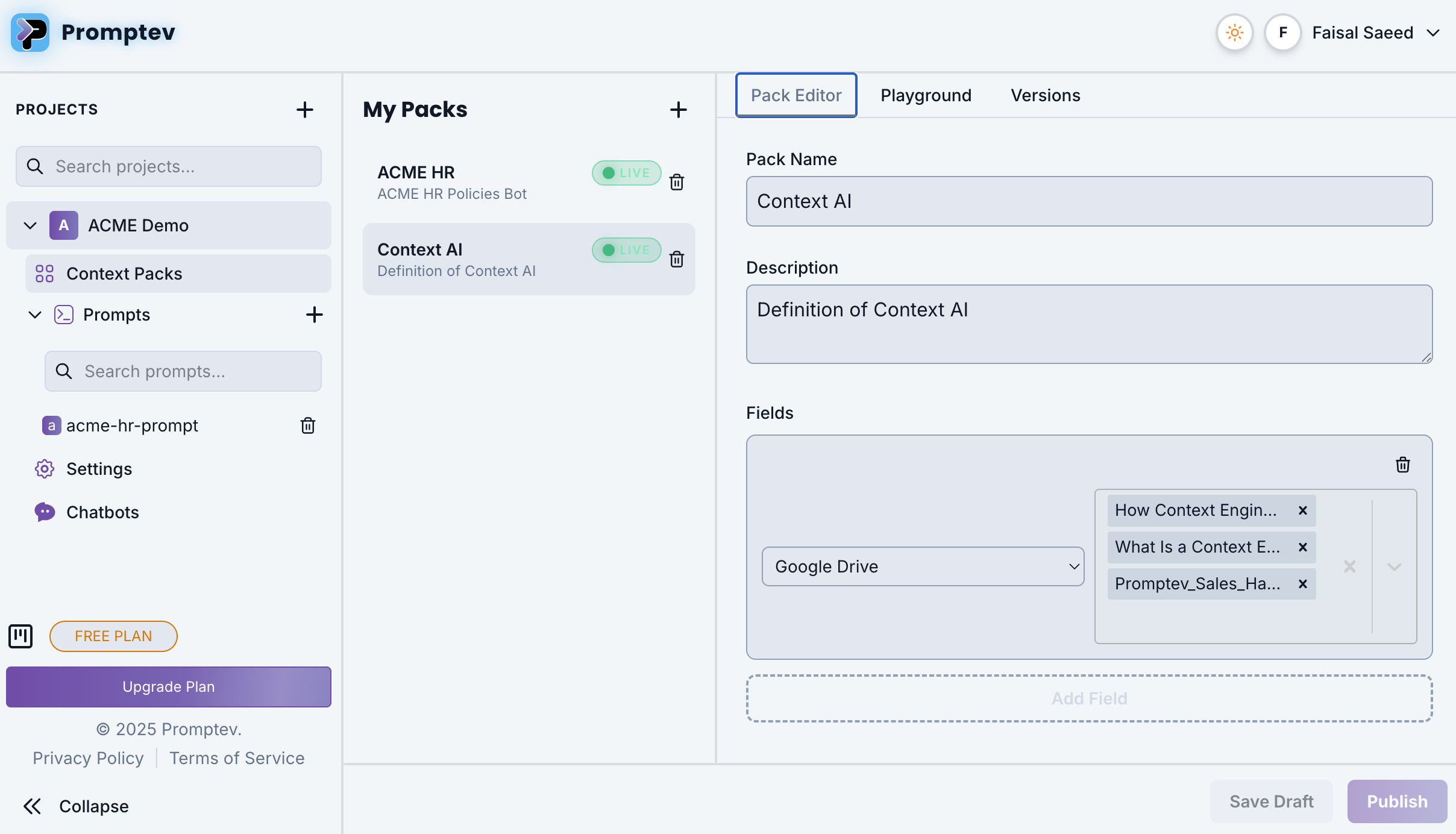Remove the Promptev_Sales_Ha... file chip

coord(1302,584)
